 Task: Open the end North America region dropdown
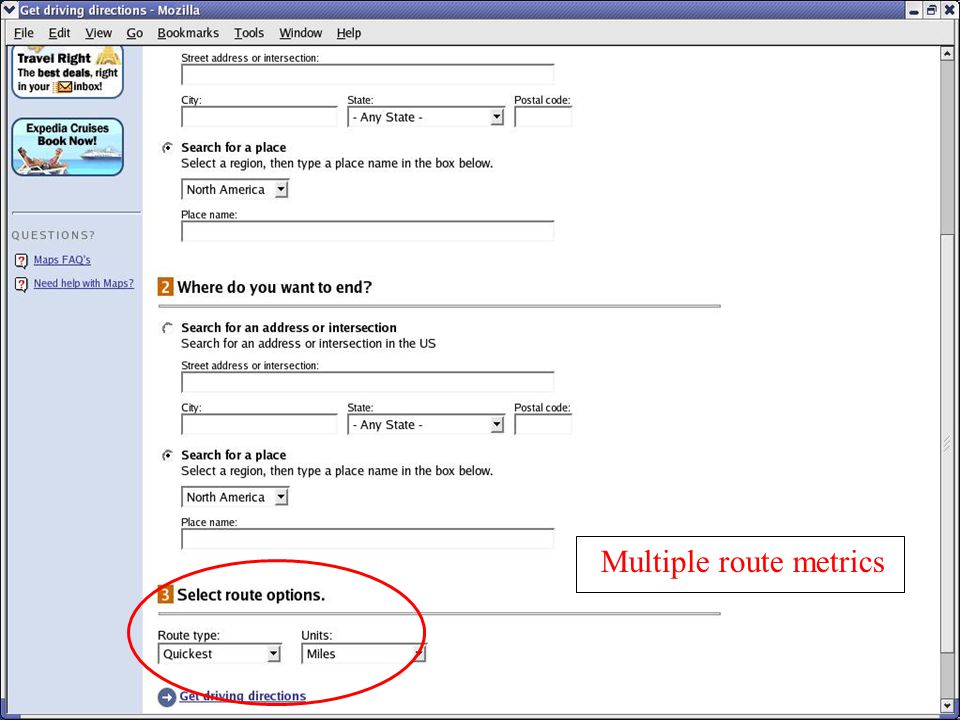point(234,497)
